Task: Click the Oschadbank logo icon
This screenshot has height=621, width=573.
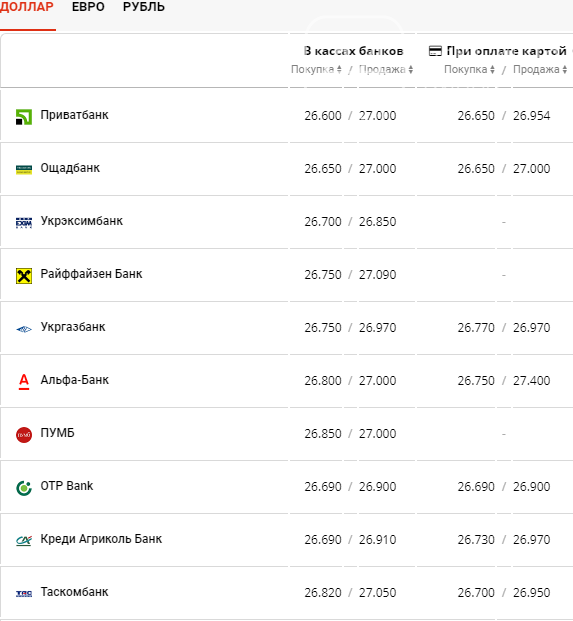Action: [24, 170]
